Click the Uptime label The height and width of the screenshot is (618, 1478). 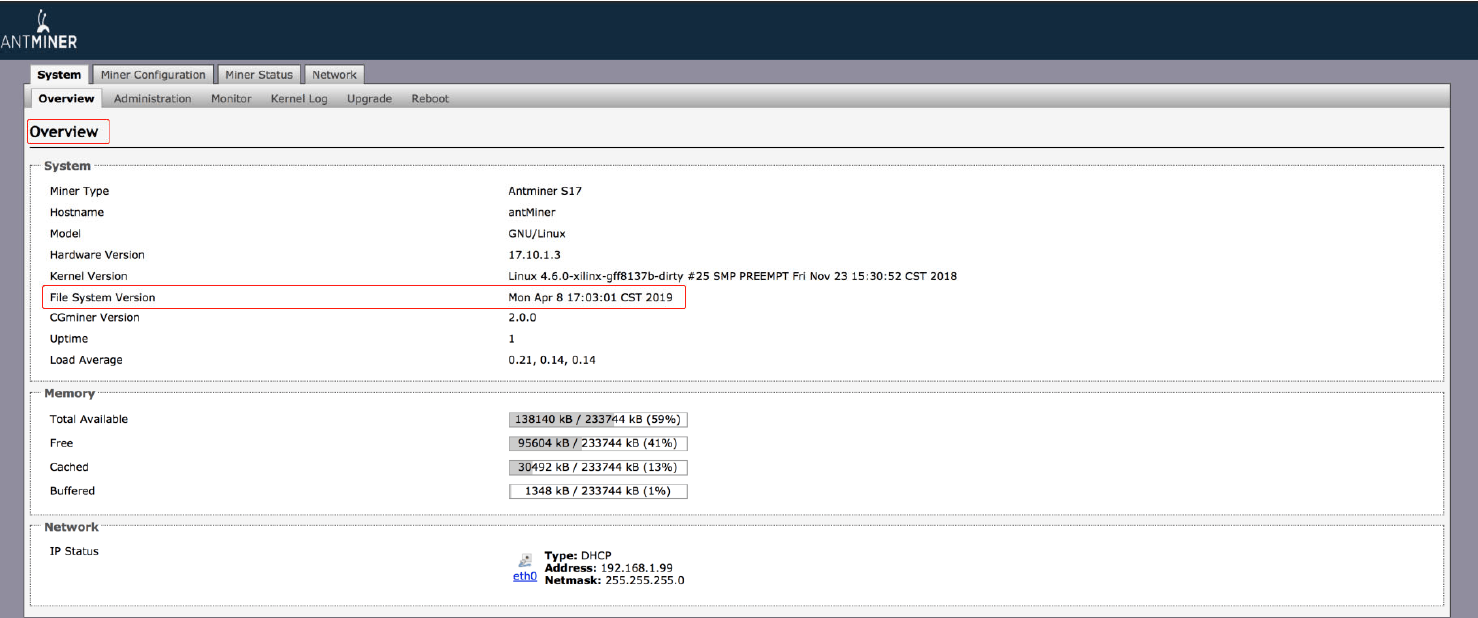[69, 339]
